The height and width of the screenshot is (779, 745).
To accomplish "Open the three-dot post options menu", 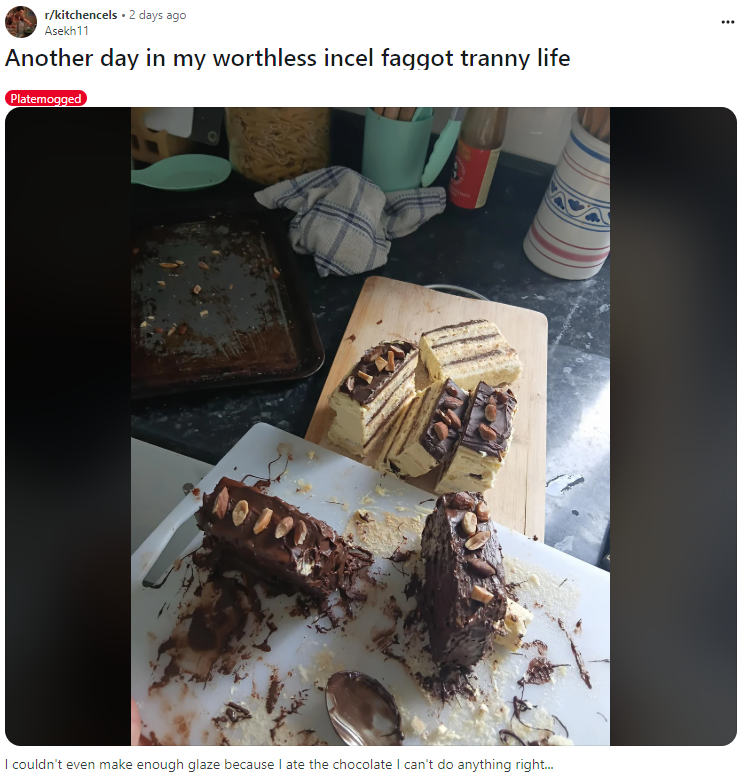I will [x=727, y=22].
